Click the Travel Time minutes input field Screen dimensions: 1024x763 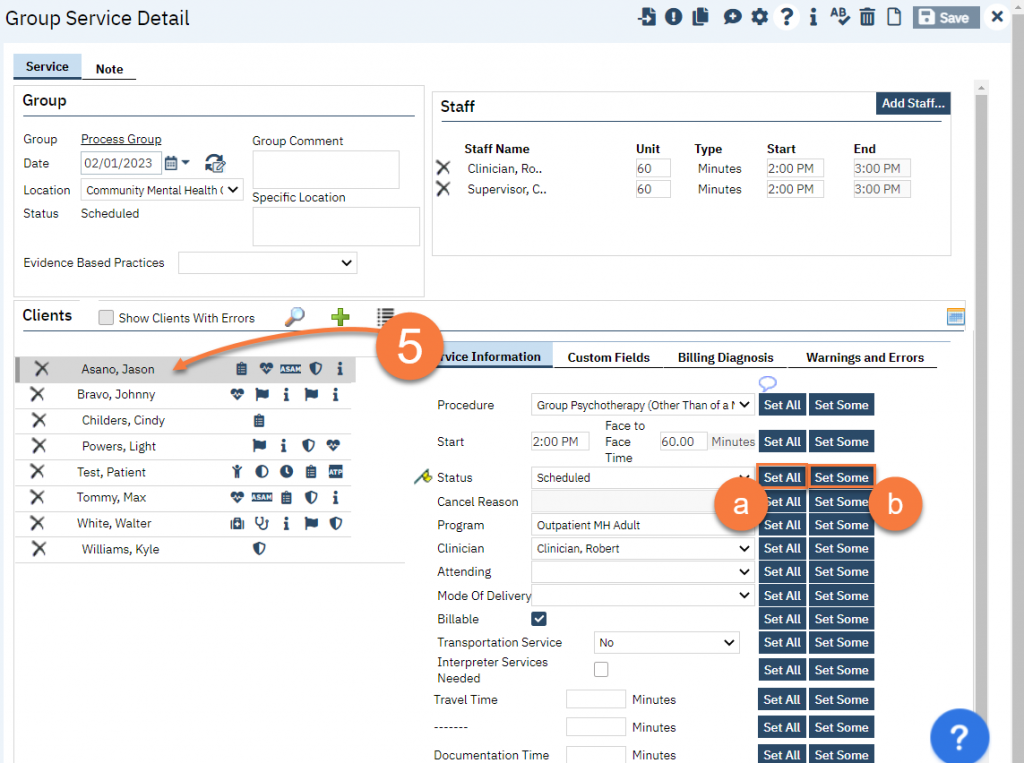click(595, 700)
